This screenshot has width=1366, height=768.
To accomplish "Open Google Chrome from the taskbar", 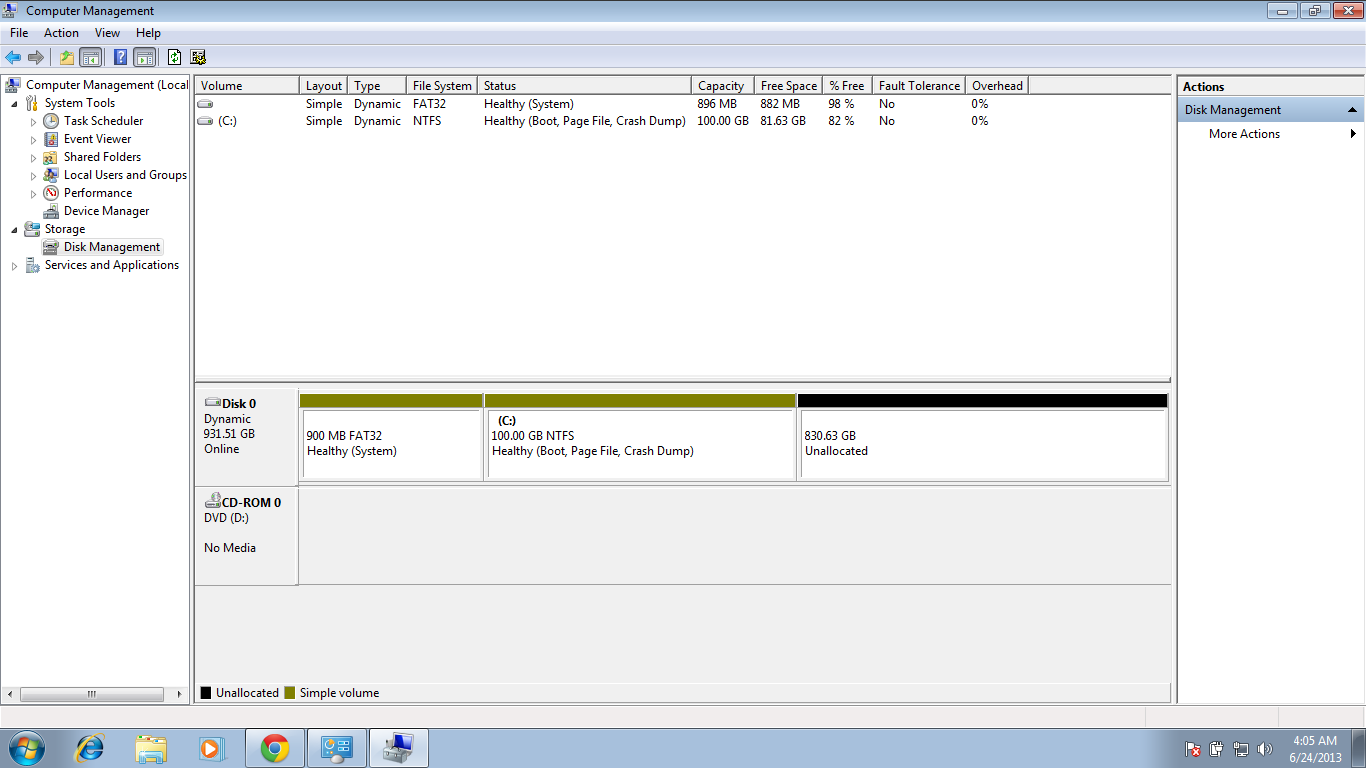I will (x=275, y=748).
